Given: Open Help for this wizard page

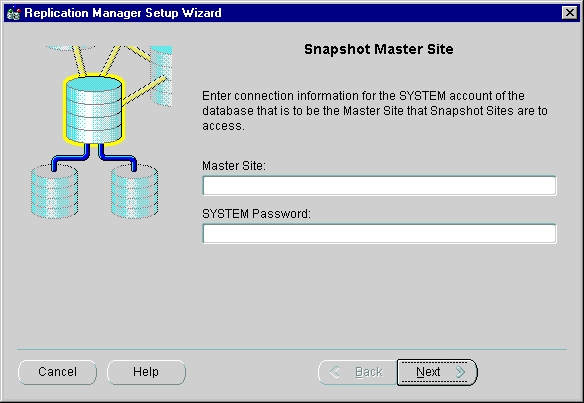Looking at the screenshot, I should pyautogui.click(x=146, y=372).
